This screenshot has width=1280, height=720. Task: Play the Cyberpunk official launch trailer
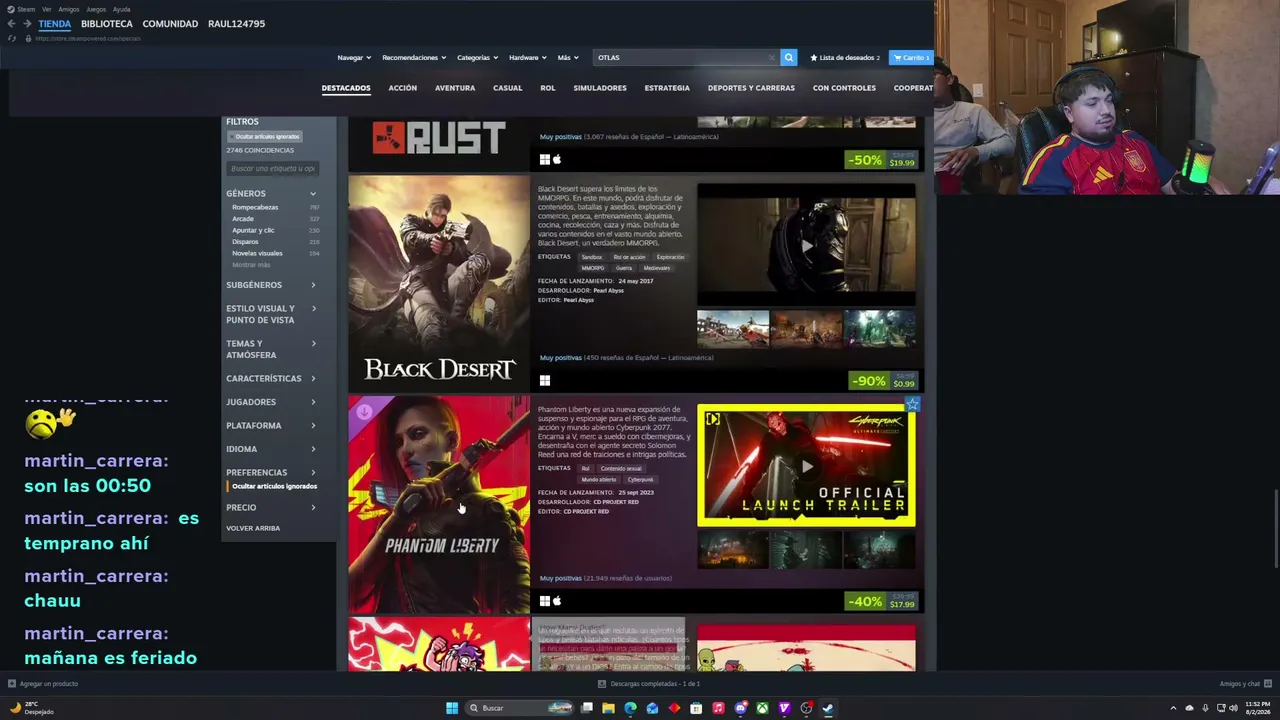click(x=806, y=466)
